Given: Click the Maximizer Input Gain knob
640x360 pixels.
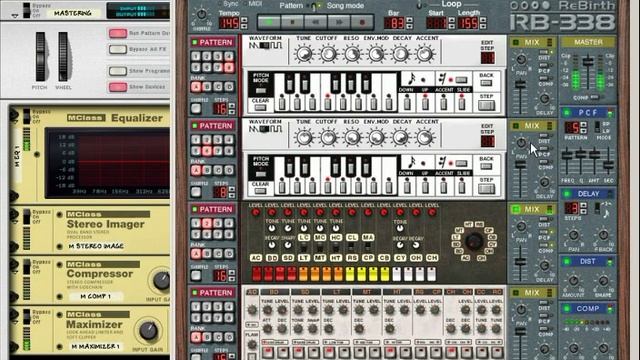Looking at the screenshot, I should [148, 331].
